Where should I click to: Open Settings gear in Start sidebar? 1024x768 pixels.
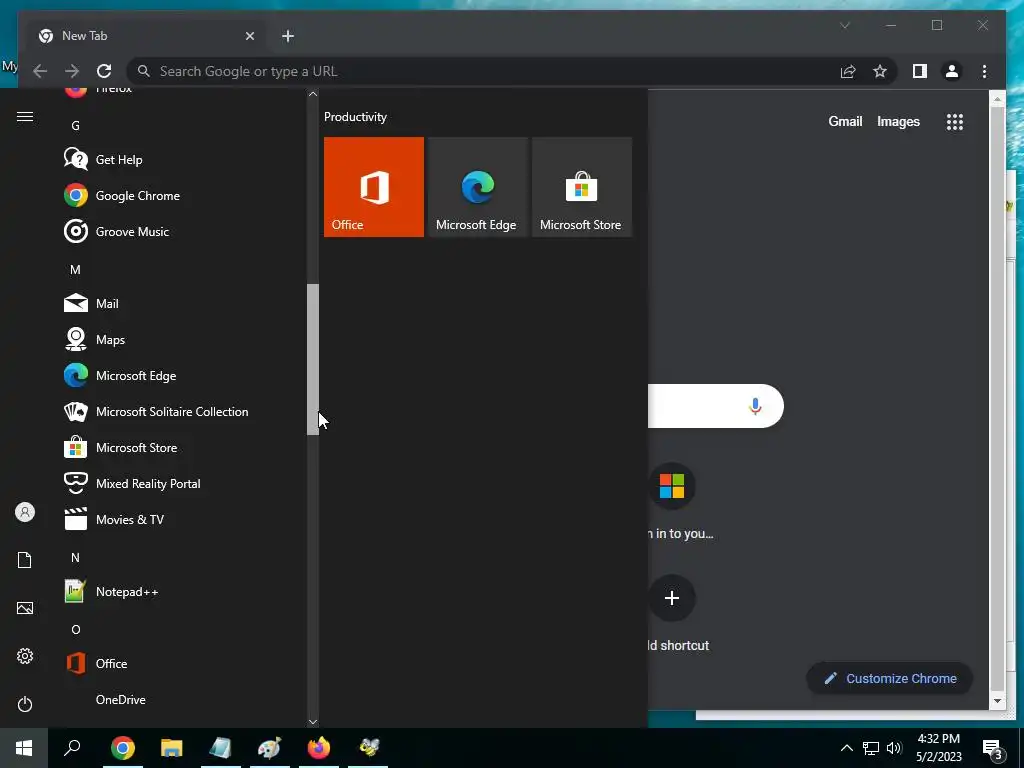[x=25, y=656]
